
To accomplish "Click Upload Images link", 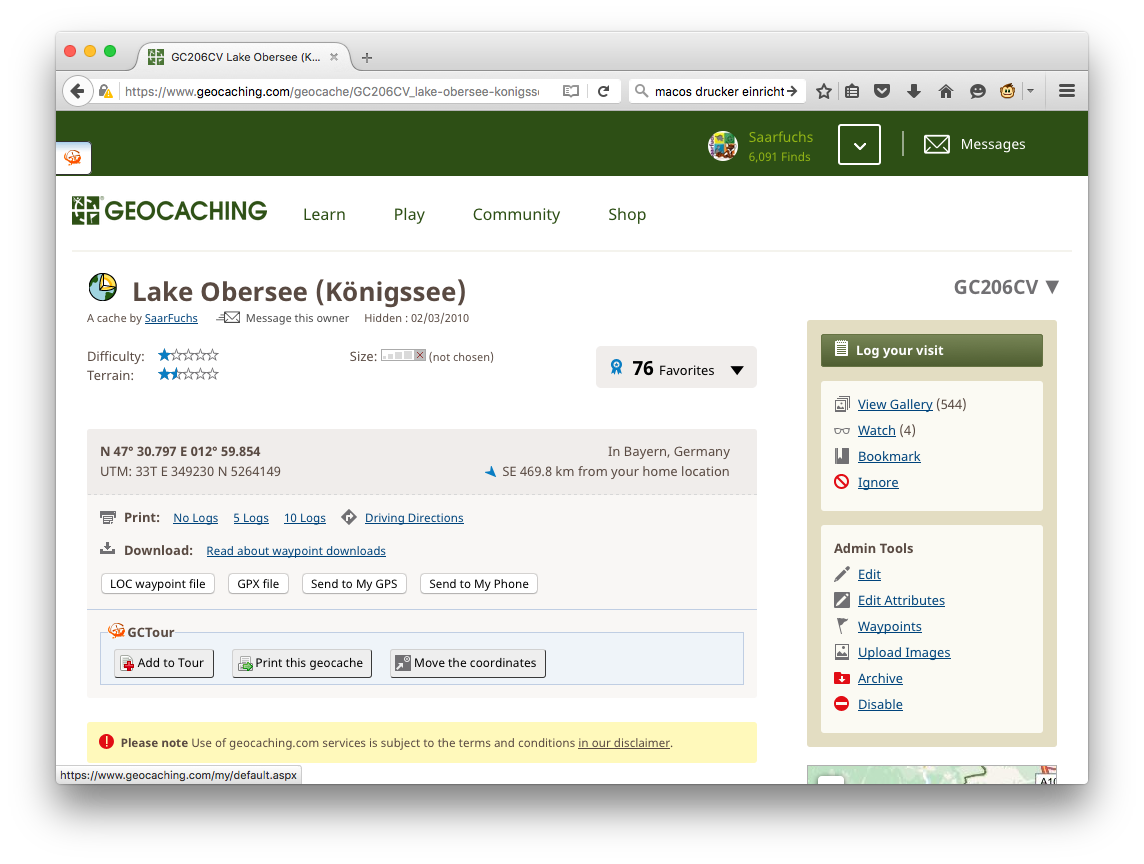I will click(x=904, y=652).
